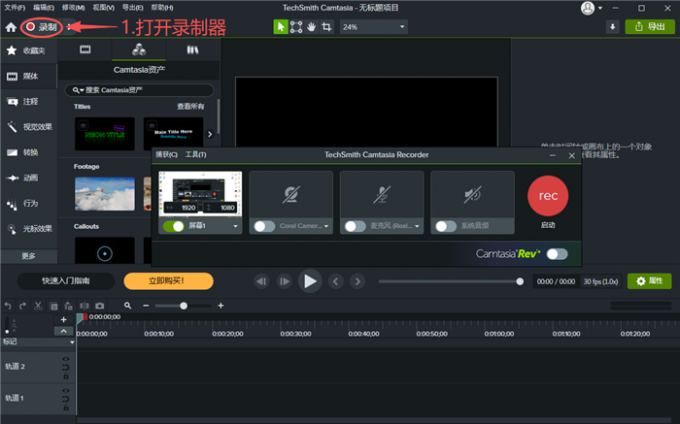Step to previous frame in playback controls
The width and height of the screenshot is (680, 424).
261,281
